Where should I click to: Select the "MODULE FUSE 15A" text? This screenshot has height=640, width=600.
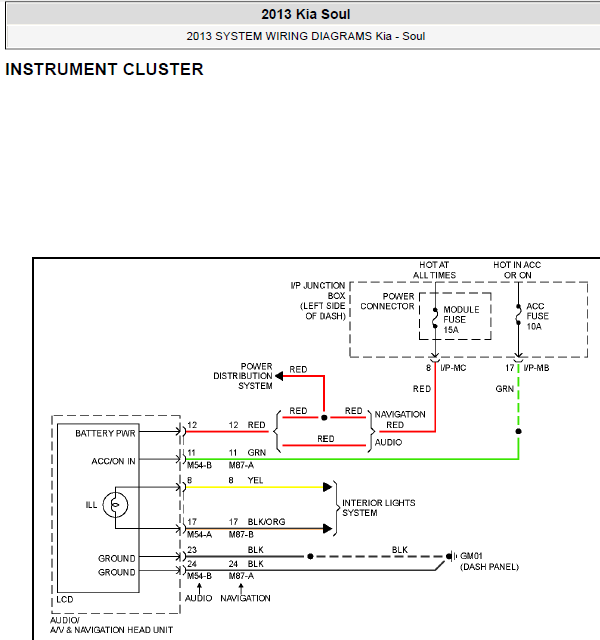tap(461, 320)
